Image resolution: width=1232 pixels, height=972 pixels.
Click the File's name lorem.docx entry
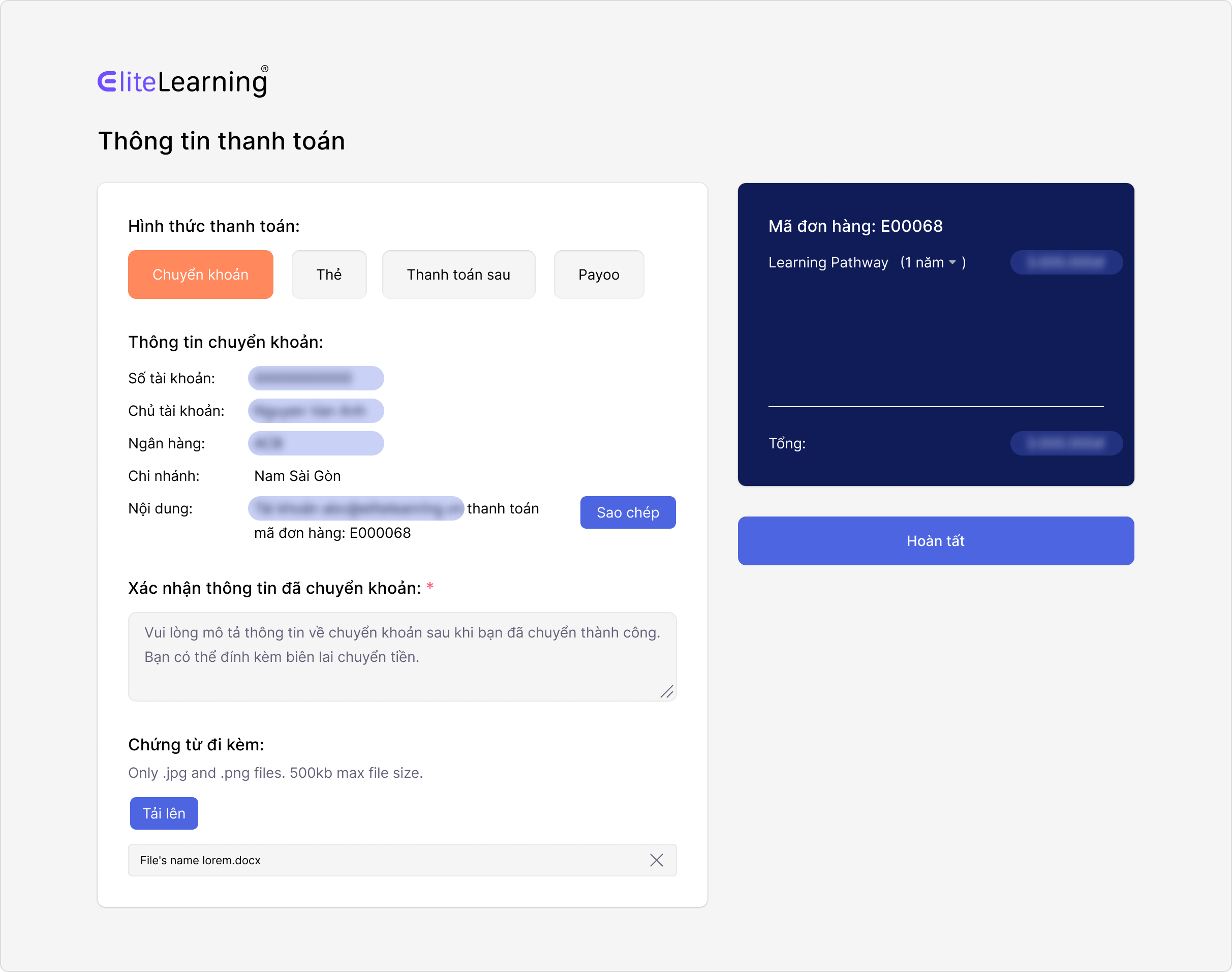pyautogui.click(x=200, y=860)
